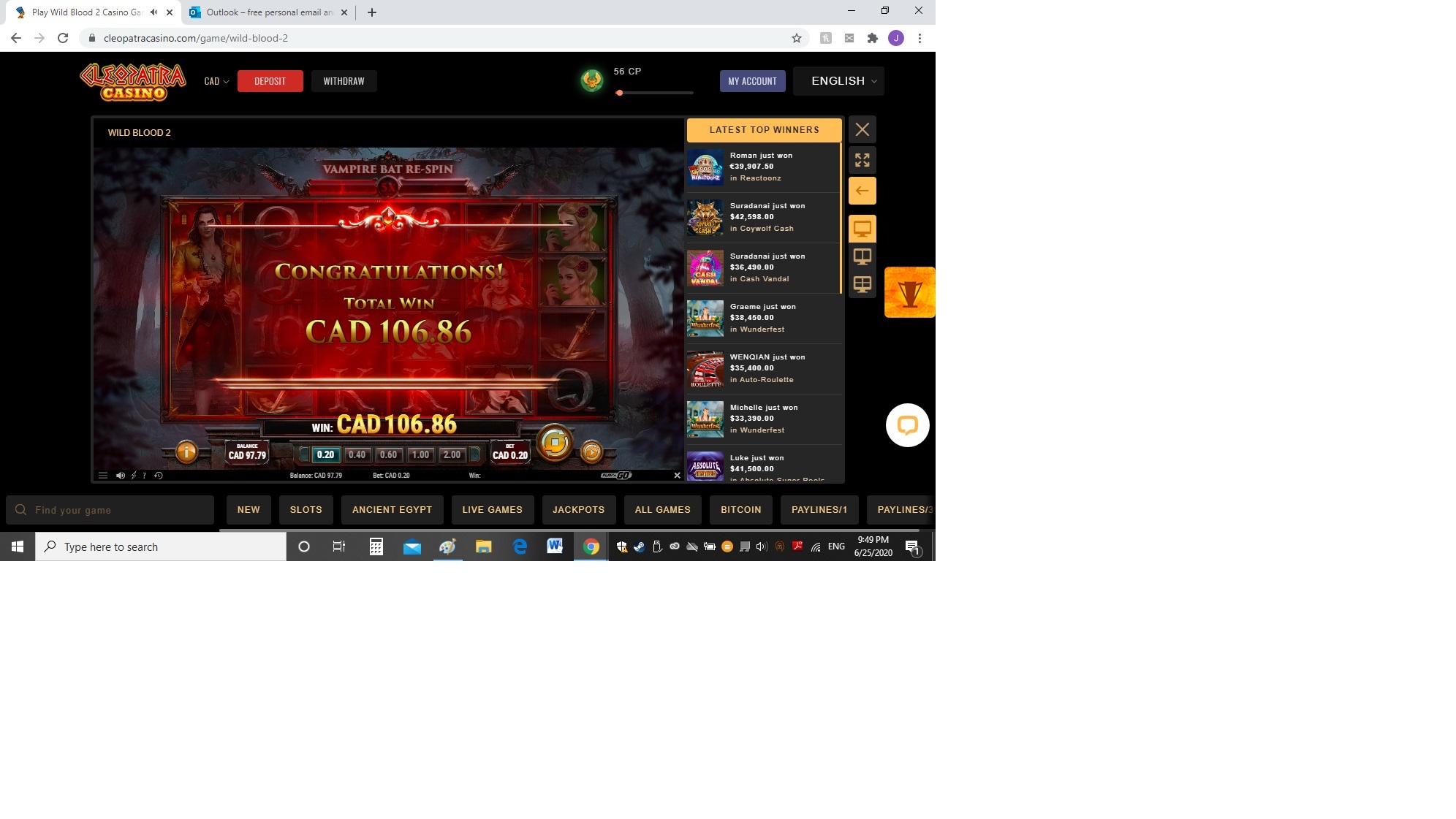
Task: Click the CP loyalty progress bar
Action: (654, 93)
